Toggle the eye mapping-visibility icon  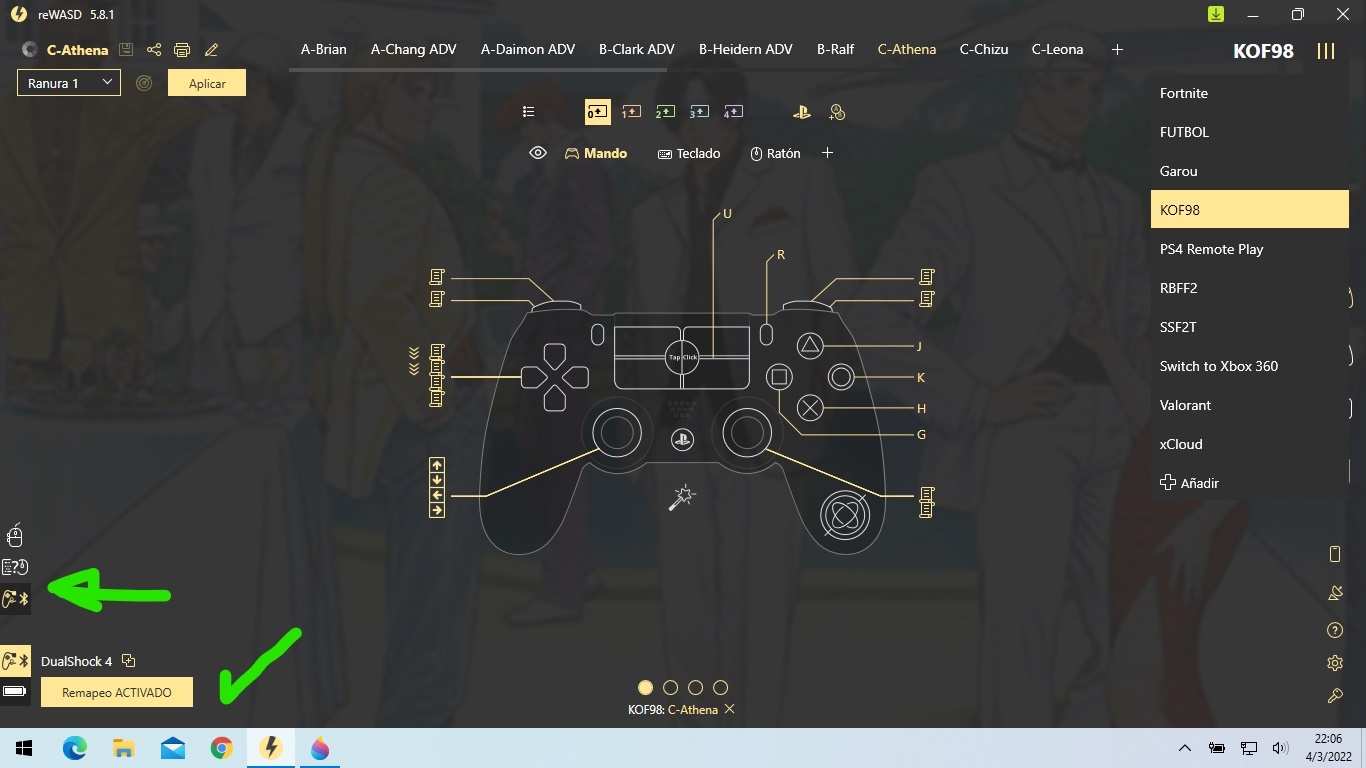(x=538, y=153)
